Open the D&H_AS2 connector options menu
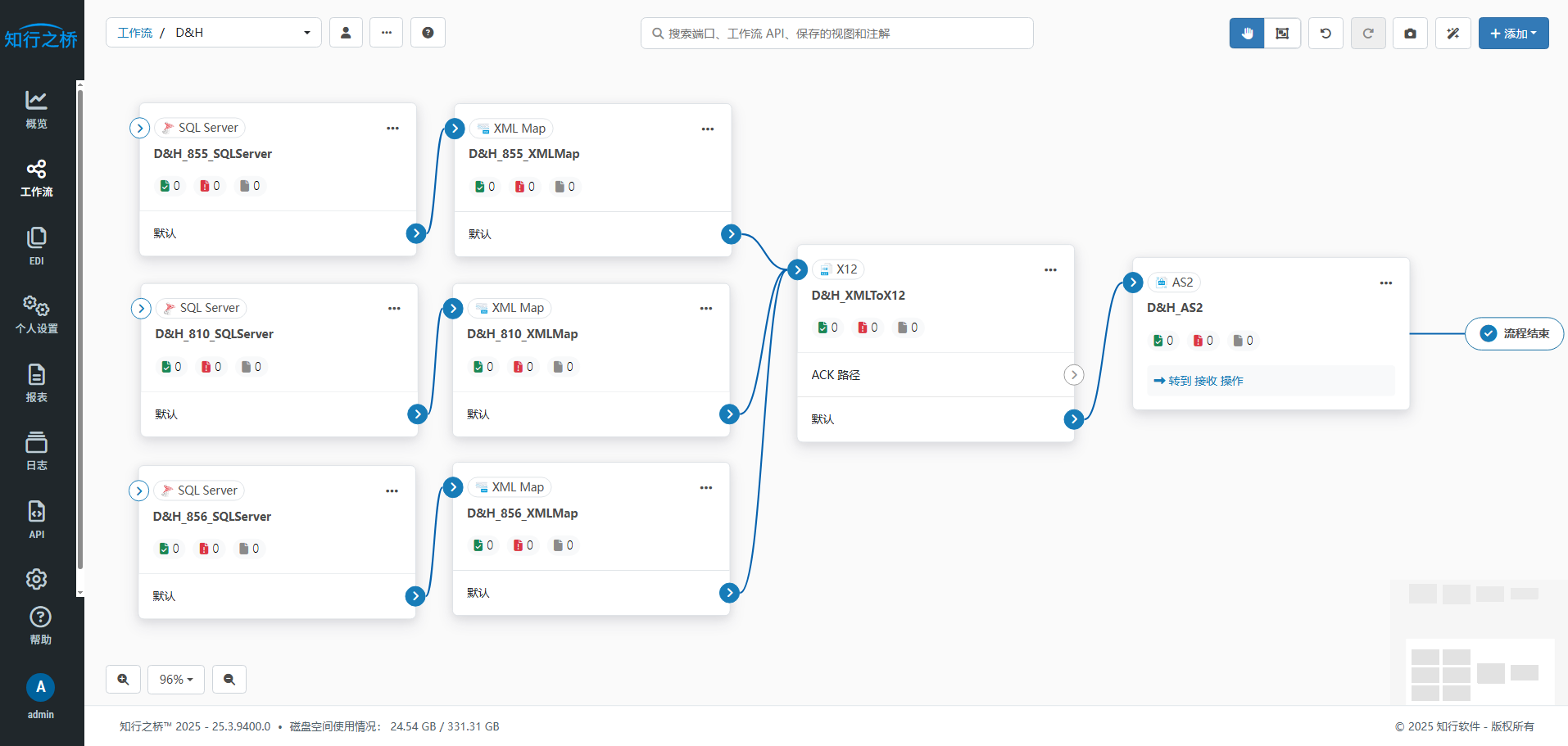The height and width of the screenshot is (746, 1568). [x=1385, y=283]
